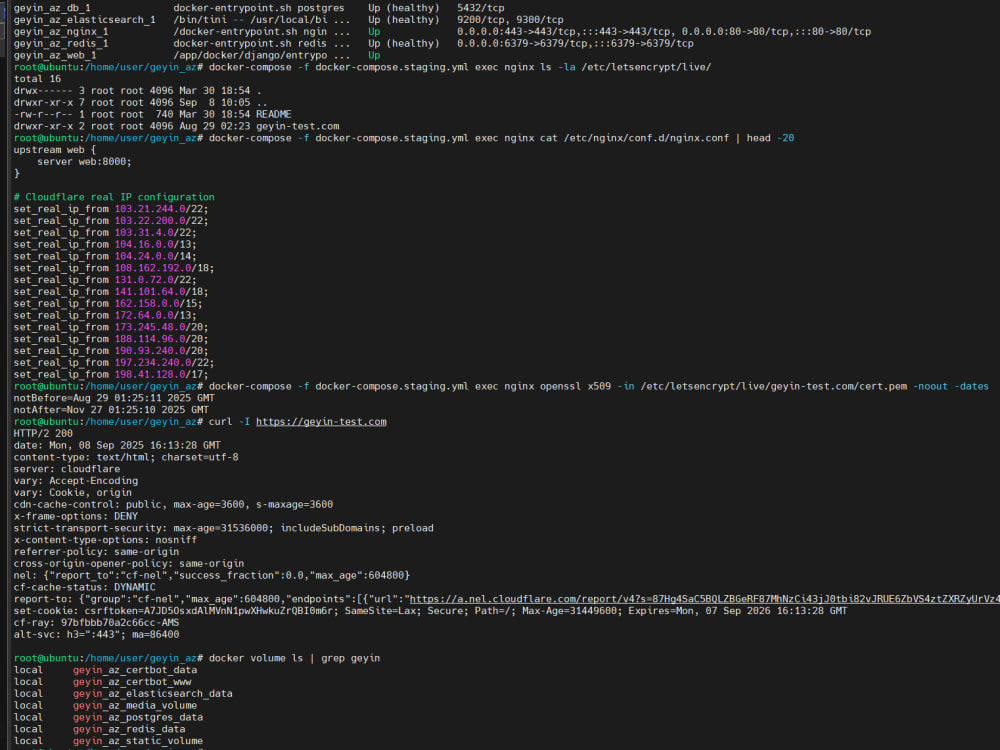
Task: Click the 'docker volume ls | grep geyin' command
Action: point(294,658)
